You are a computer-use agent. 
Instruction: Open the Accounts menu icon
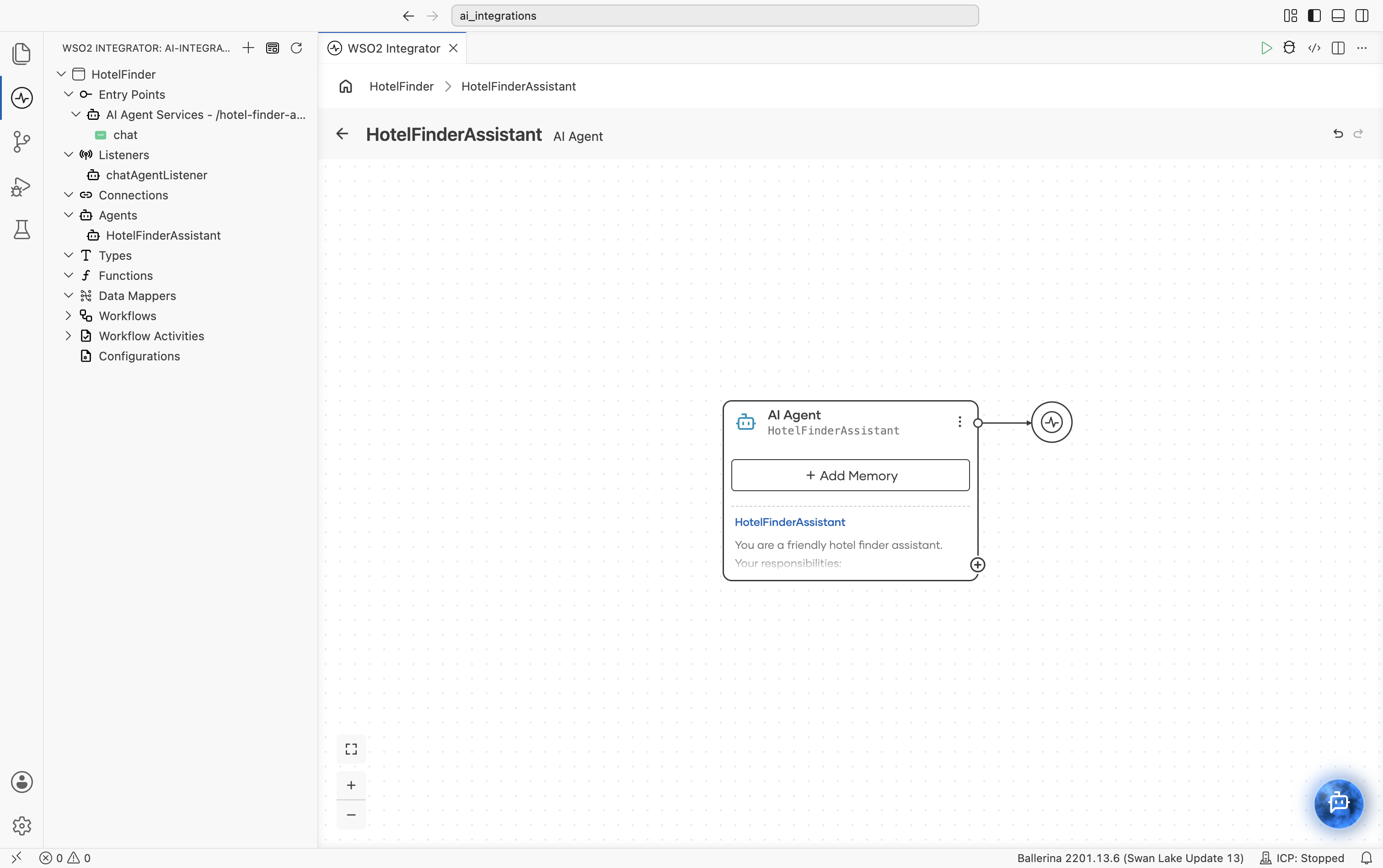coord(21,782)
